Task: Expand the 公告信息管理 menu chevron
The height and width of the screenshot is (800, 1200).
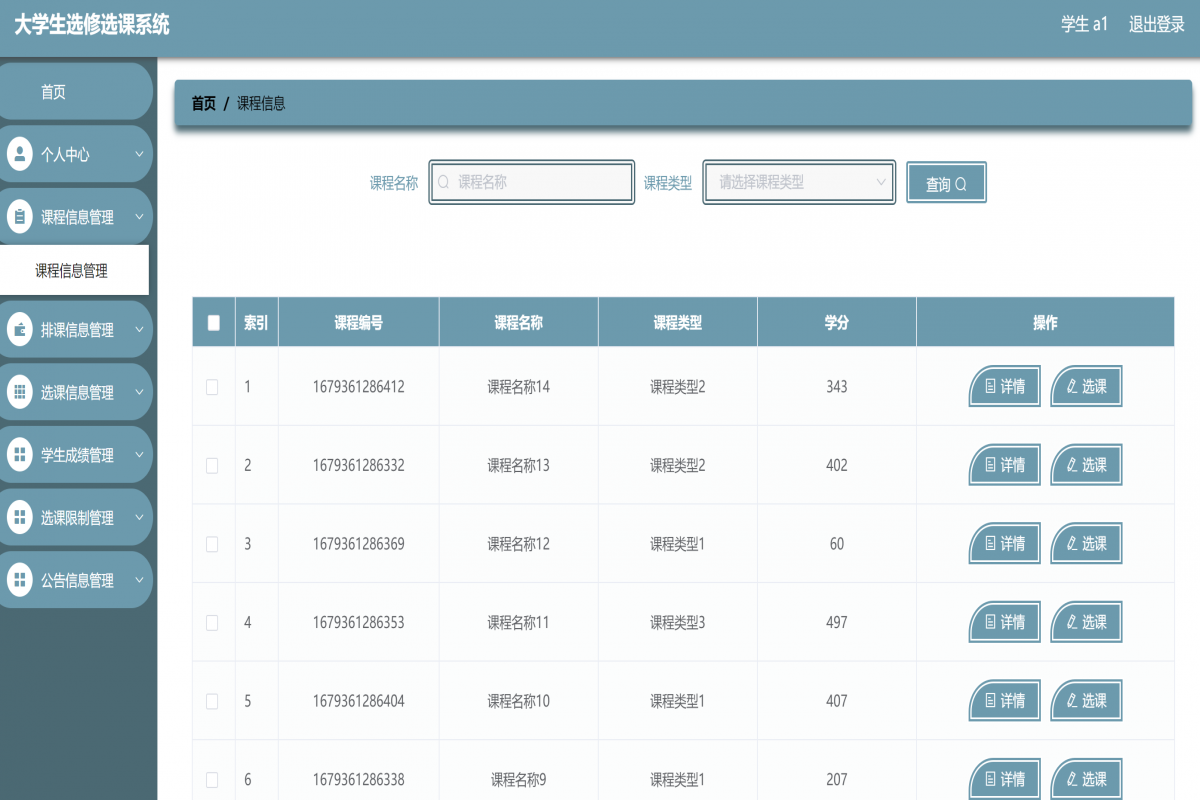Action: pyautogui.click(x=139, y=580)
